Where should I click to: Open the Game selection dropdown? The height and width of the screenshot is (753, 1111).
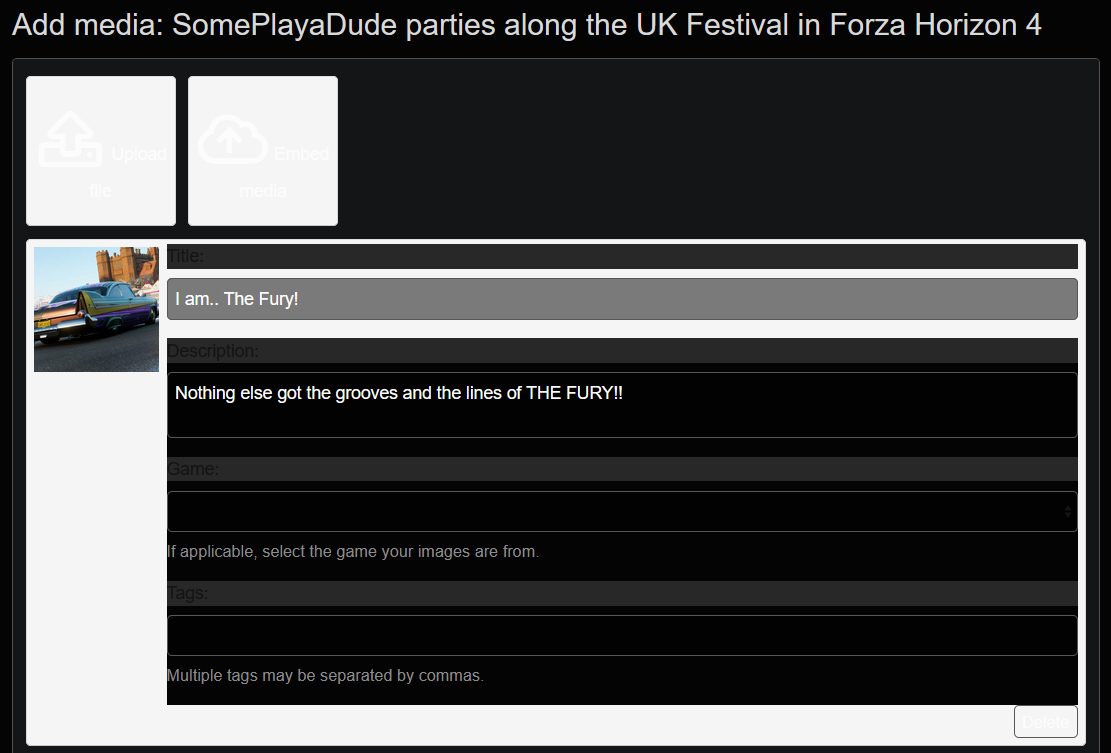622,511
